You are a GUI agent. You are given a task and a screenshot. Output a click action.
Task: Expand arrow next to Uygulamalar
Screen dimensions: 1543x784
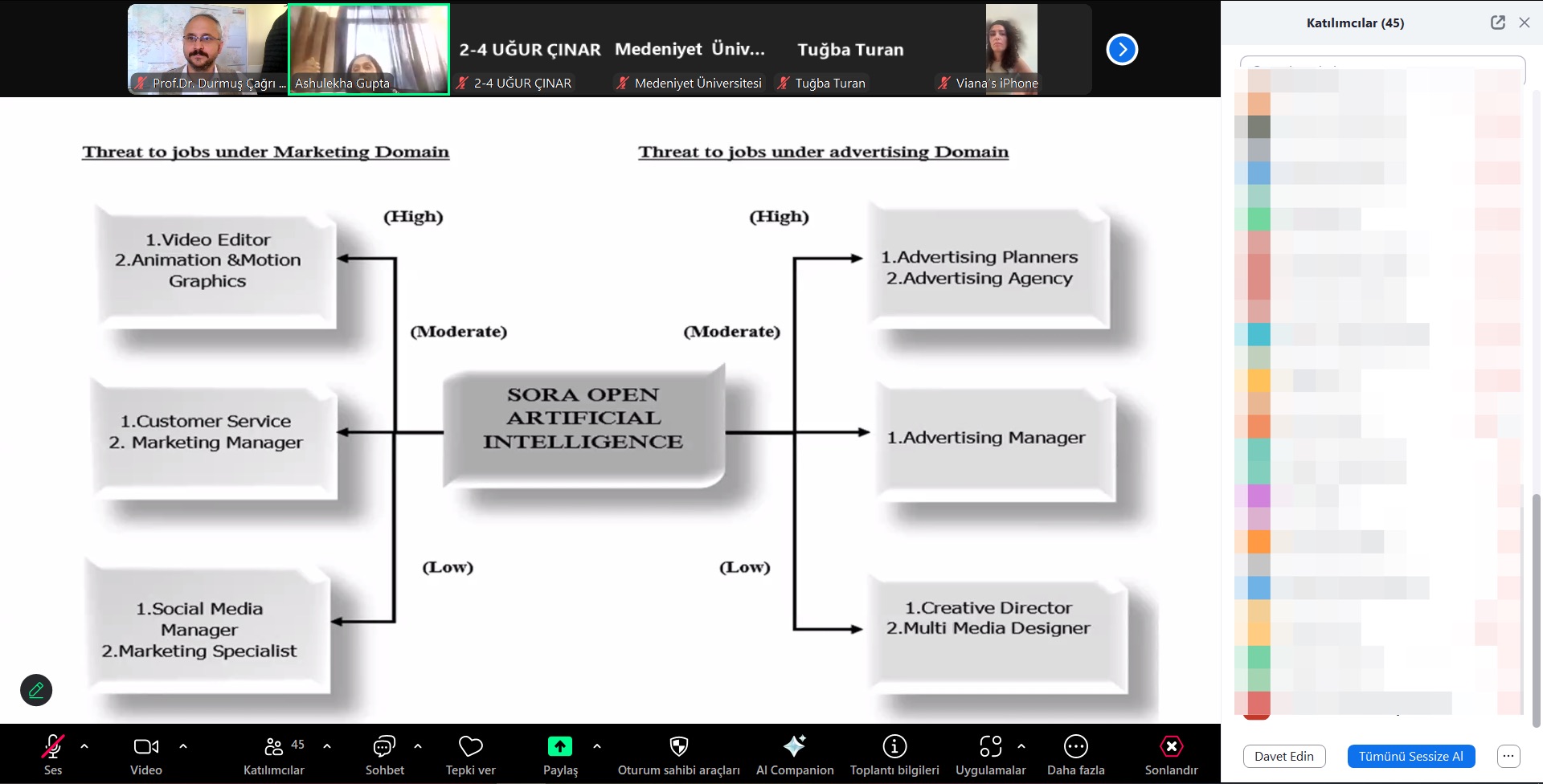(1021, 746)
